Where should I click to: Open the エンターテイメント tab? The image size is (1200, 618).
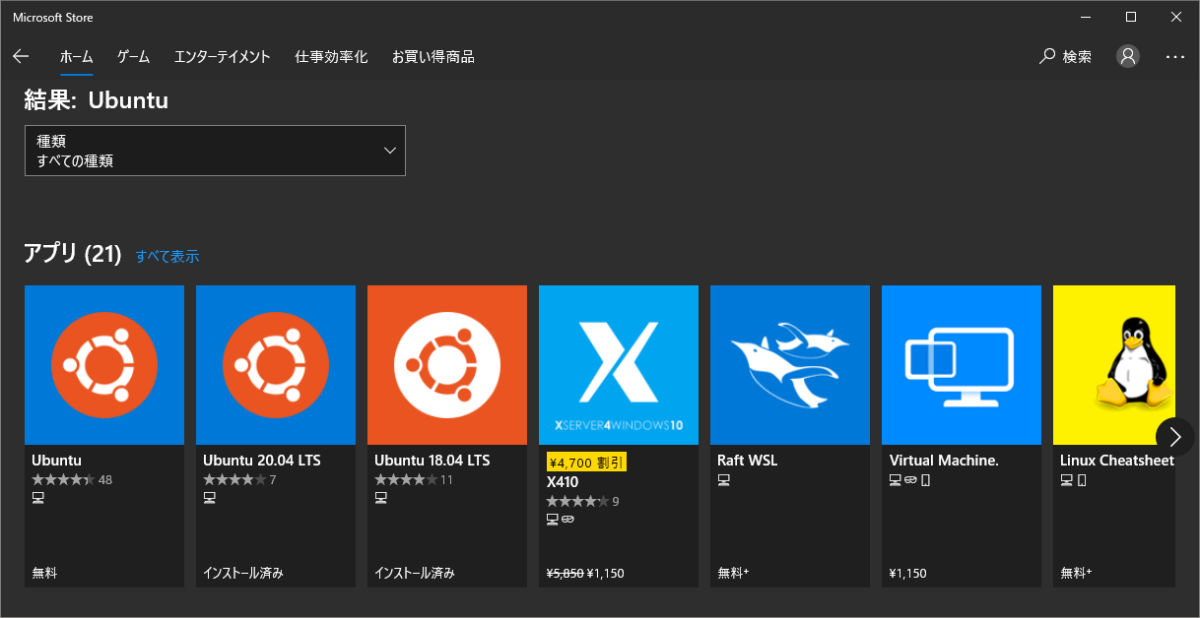pyautogui.click(x=222, y=57)
